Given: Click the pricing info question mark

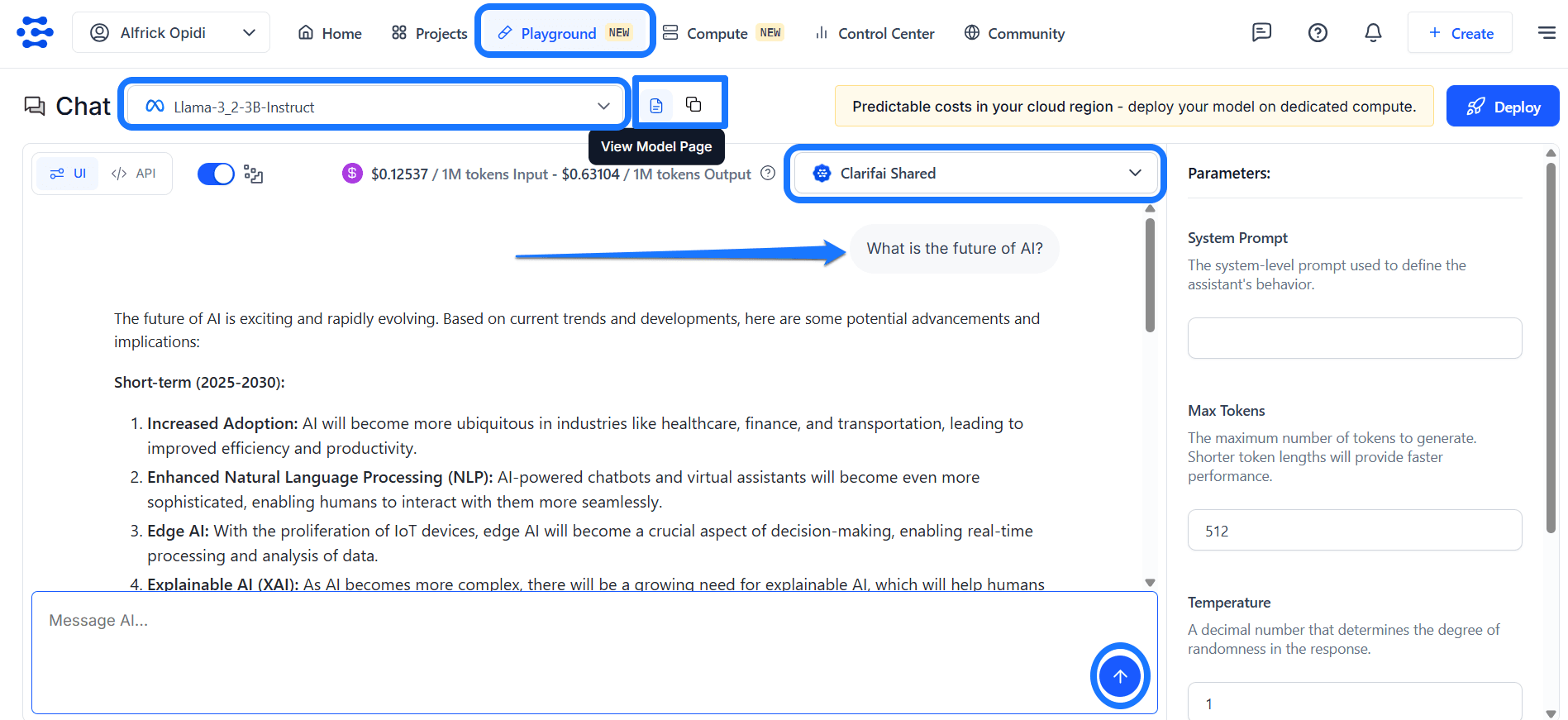Looking at the screenshot, I should click(x=768, y=174).
